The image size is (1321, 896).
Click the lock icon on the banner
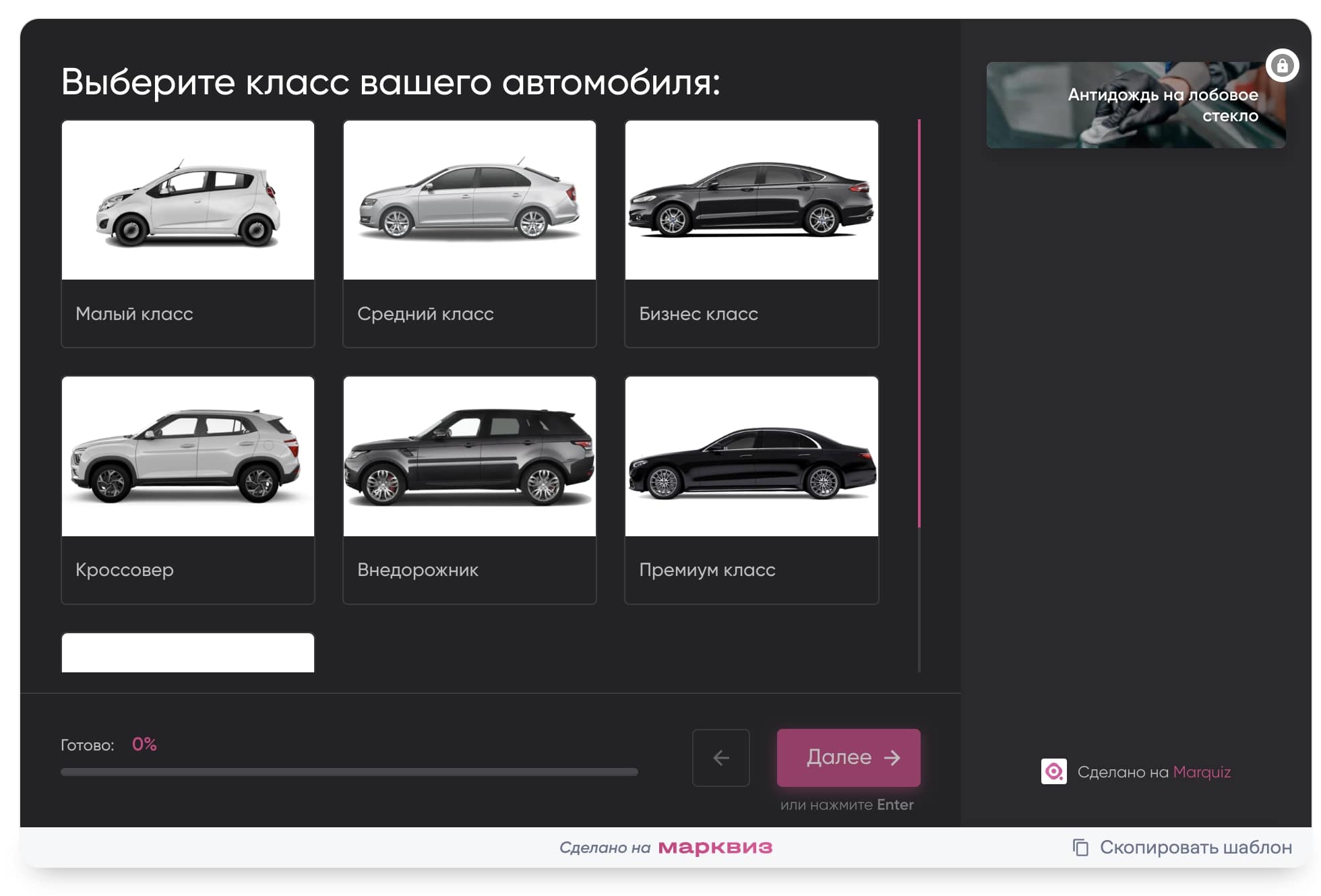pyautogui.click(x=1283, y=65)
